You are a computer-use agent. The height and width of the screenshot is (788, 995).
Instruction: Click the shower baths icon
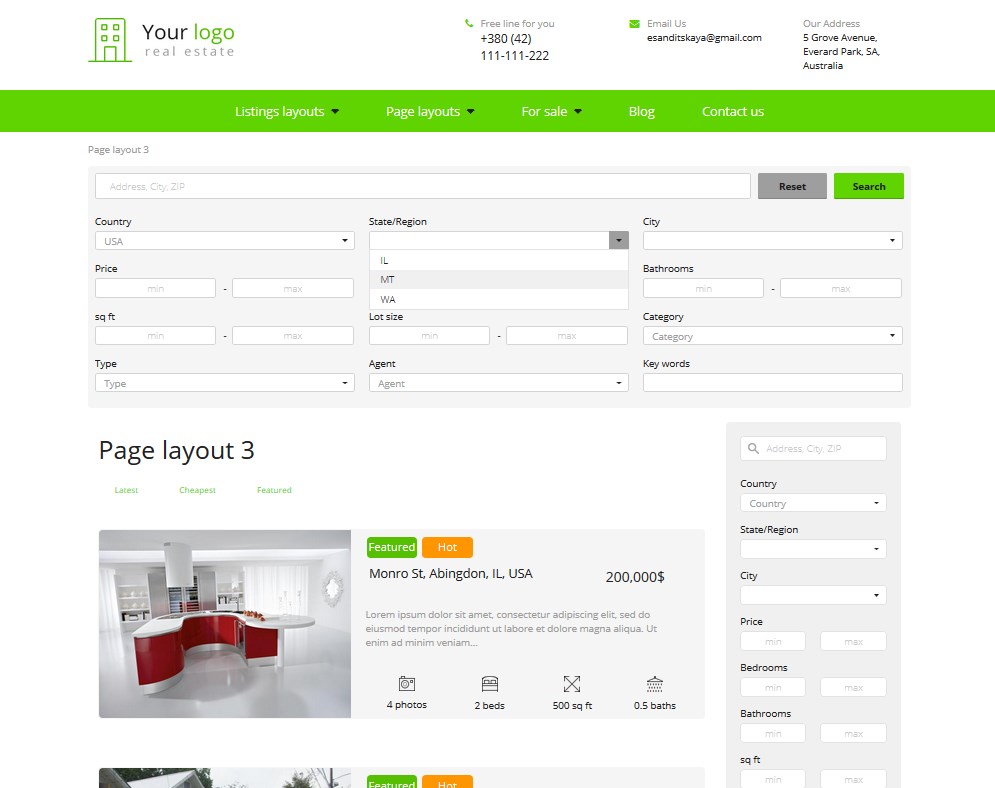(x=655, y=683)
